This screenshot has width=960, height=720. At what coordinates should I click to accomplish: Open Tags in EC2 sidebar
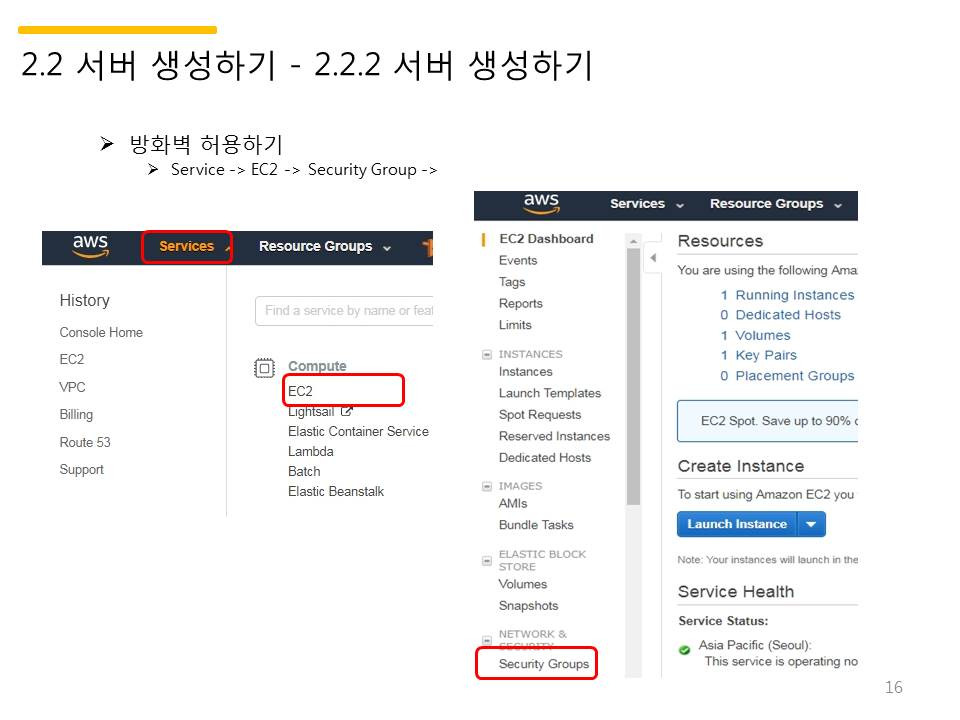click(x=512, y=282)
